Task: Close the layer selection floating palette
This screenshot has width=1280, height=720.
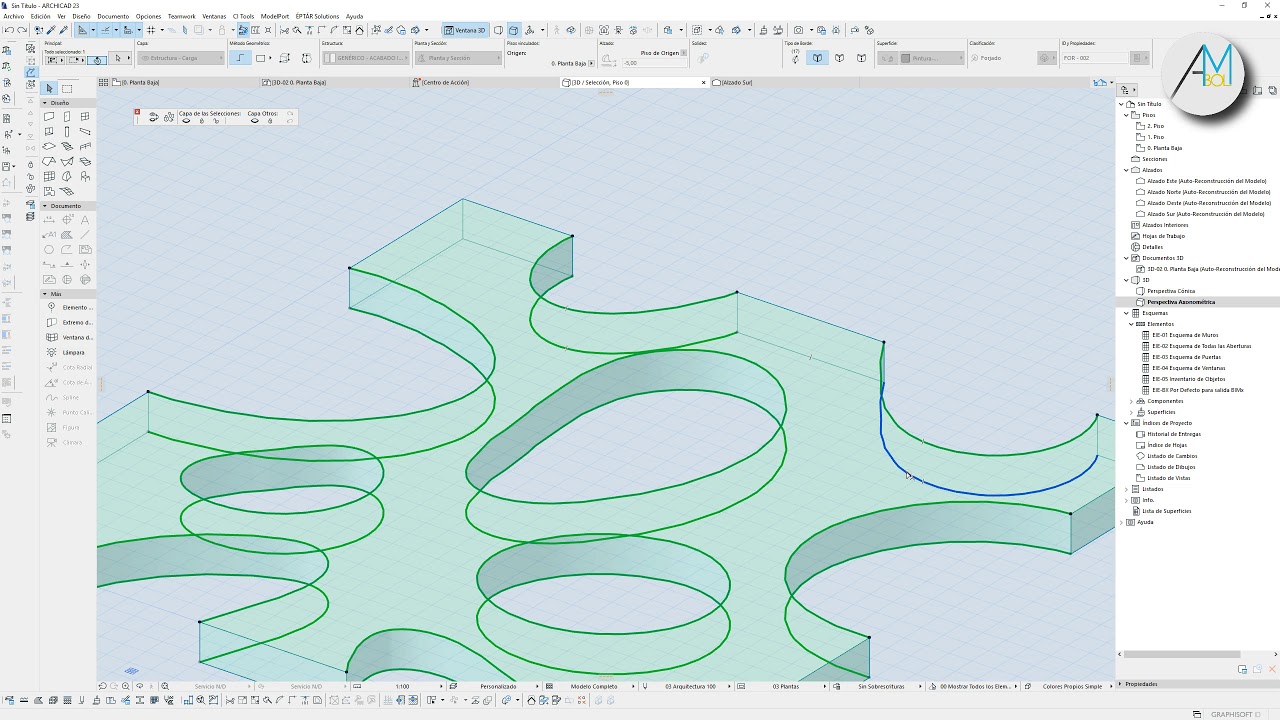Action: (137, 111)
